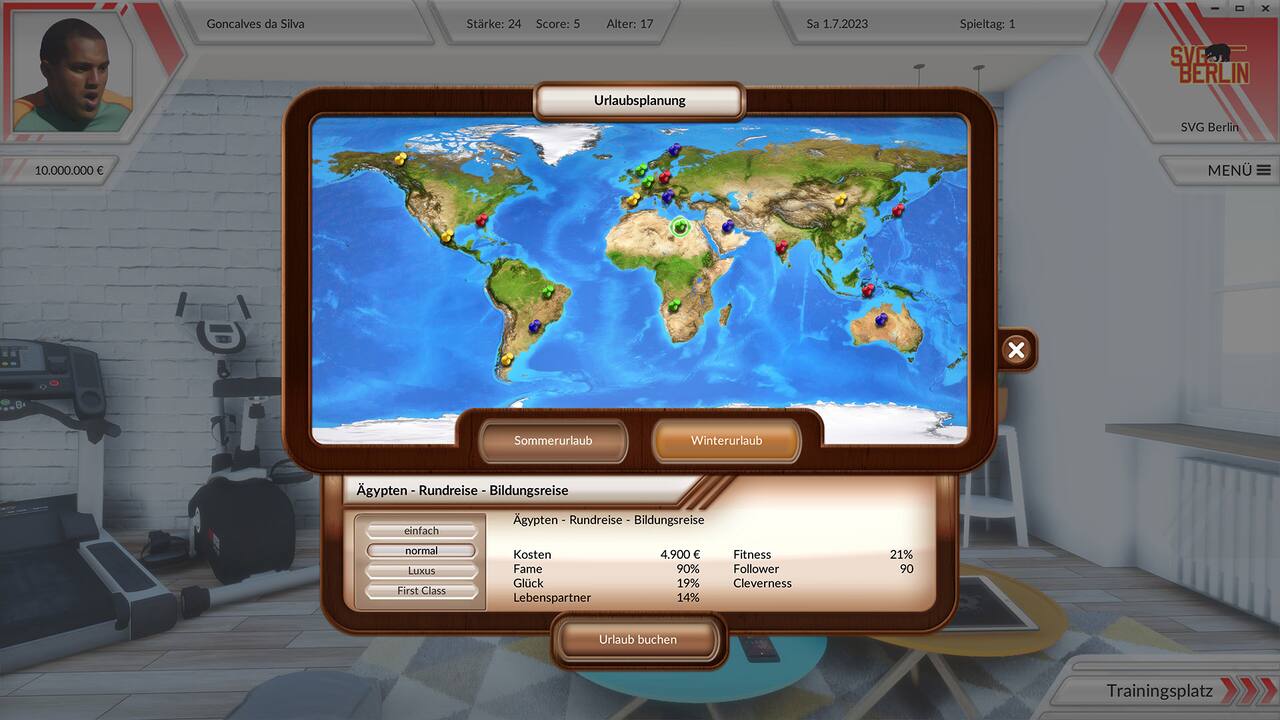Viewport: 1280px width, 720px height.
Task: Click the Cleverness label
Action: 762,584
